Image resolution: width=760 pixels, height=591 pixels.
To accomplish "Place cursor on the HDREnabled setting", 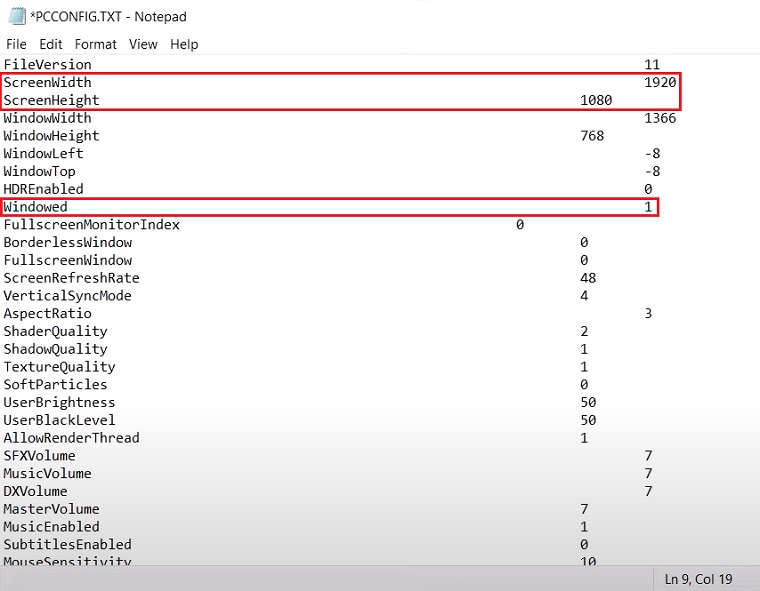I will pyautogui.click(x=43, y=189).
